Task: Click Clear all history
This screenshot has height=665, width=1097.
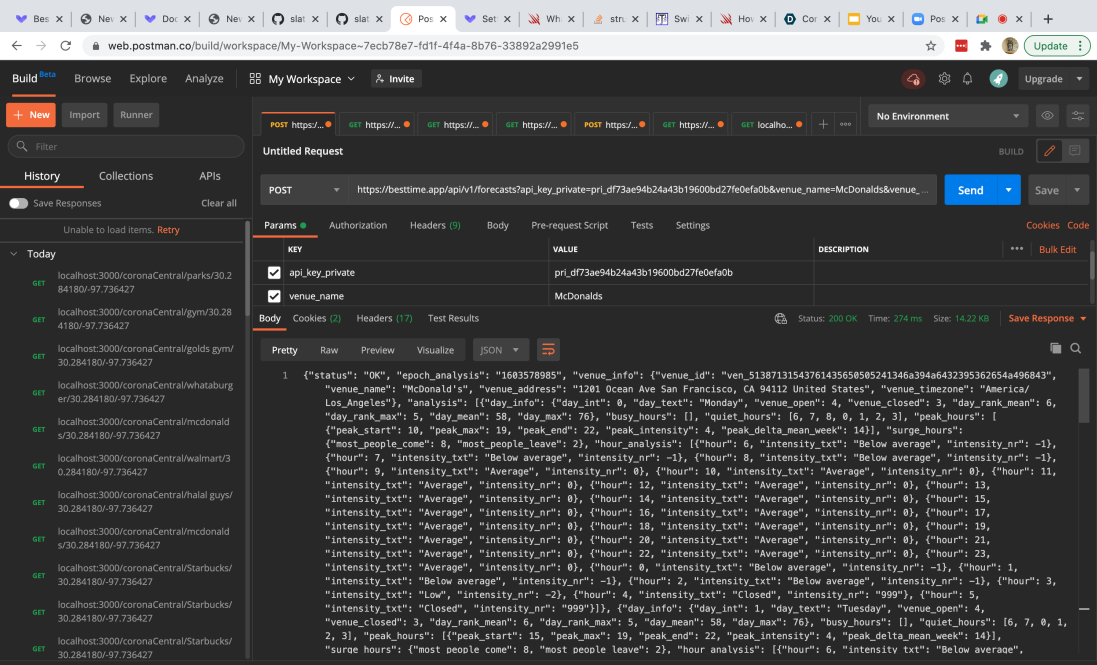Action: (x=219, y=203)
